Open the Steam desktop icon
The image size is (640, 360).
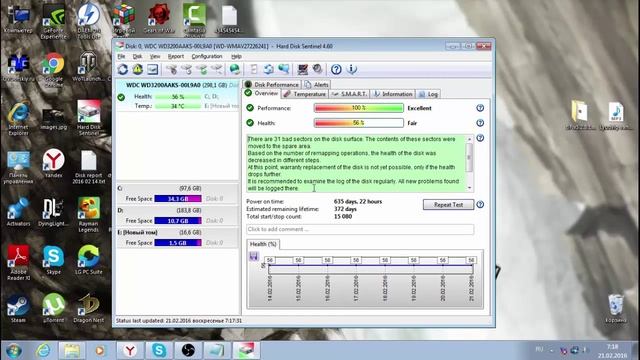point(18,308)
